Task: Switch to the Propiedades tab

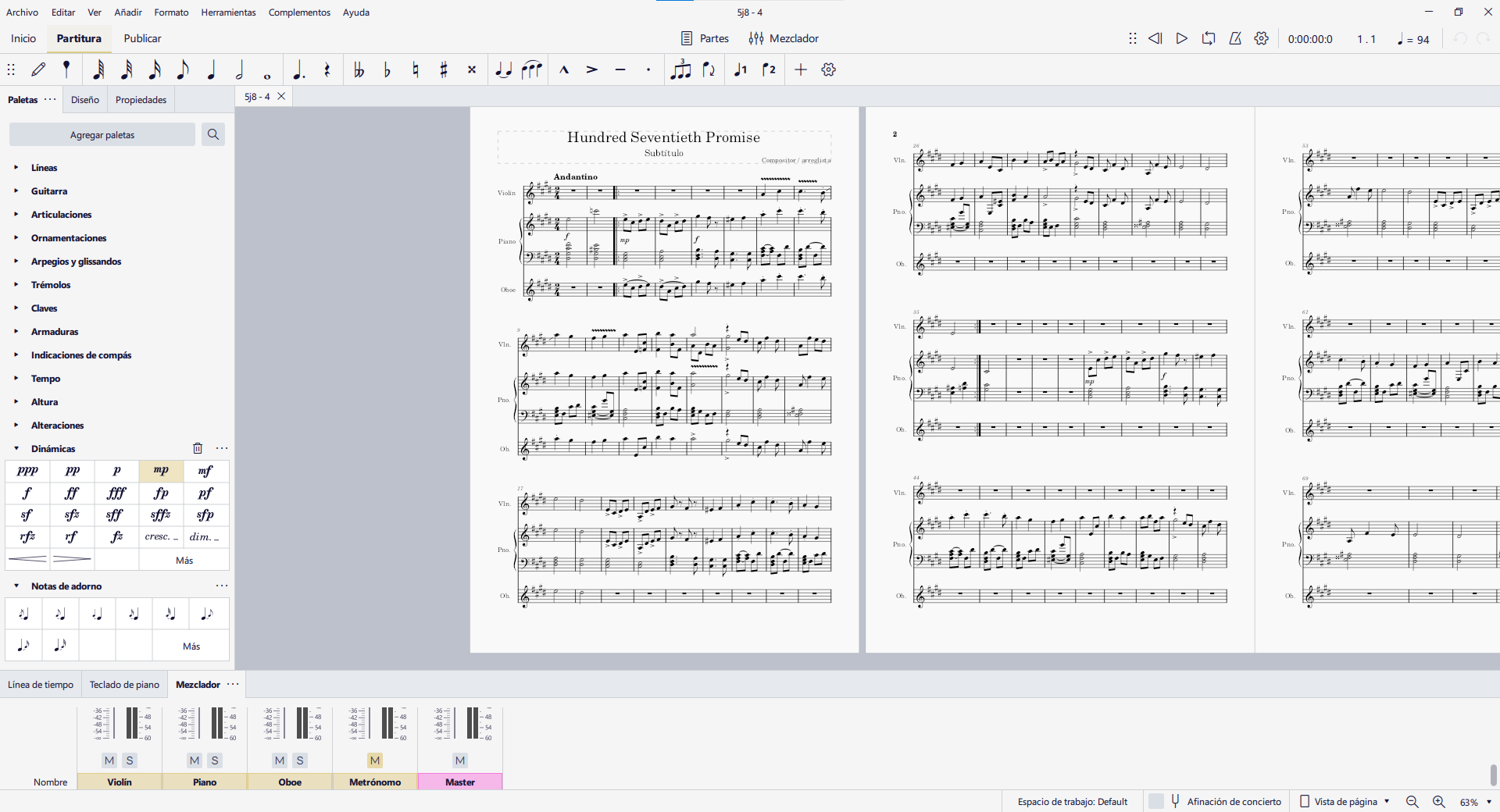Action: [141, 100]
